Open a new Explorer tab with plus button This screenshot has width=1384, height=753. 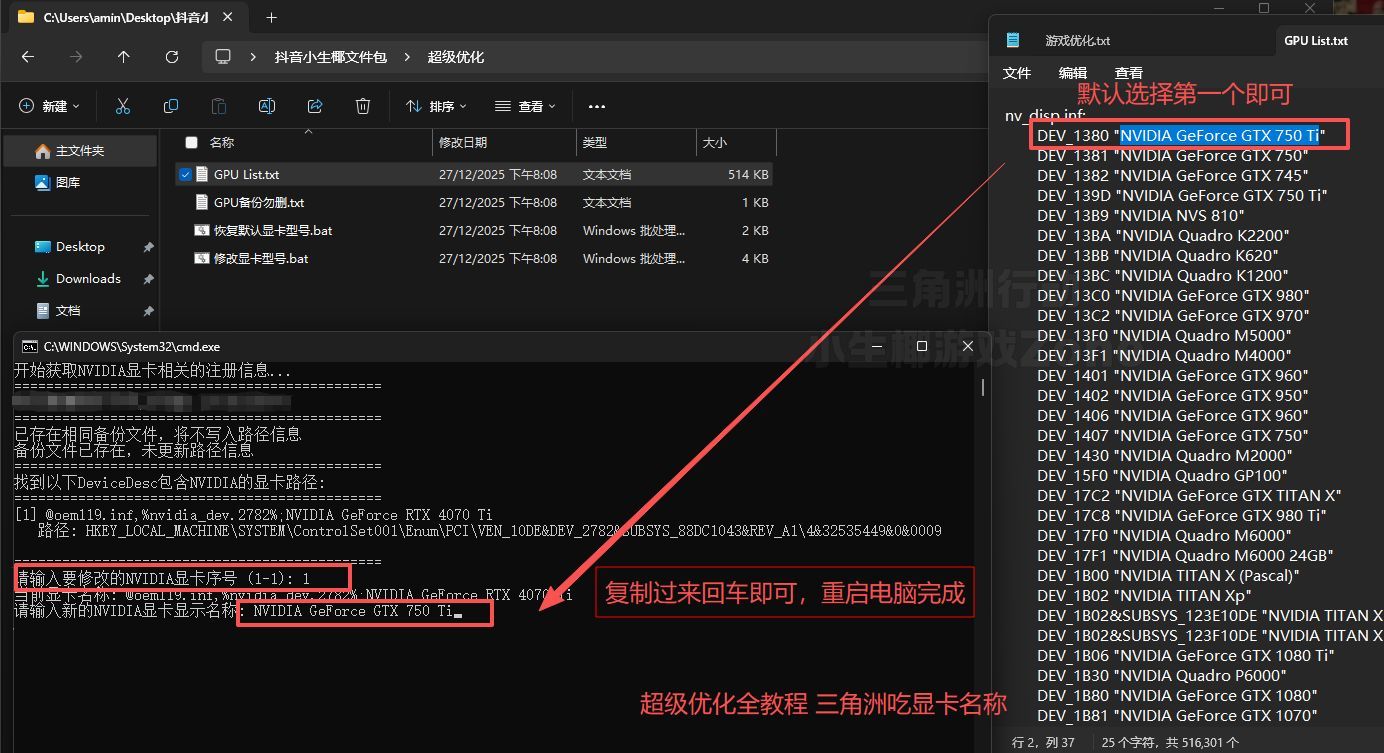[271, 17]
